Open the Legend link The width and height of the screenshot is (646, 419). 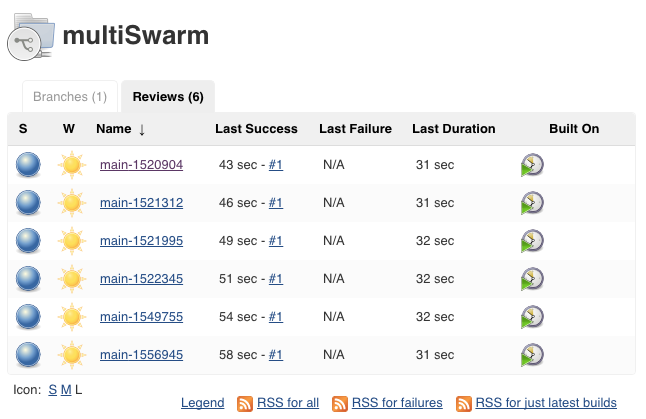202,403
